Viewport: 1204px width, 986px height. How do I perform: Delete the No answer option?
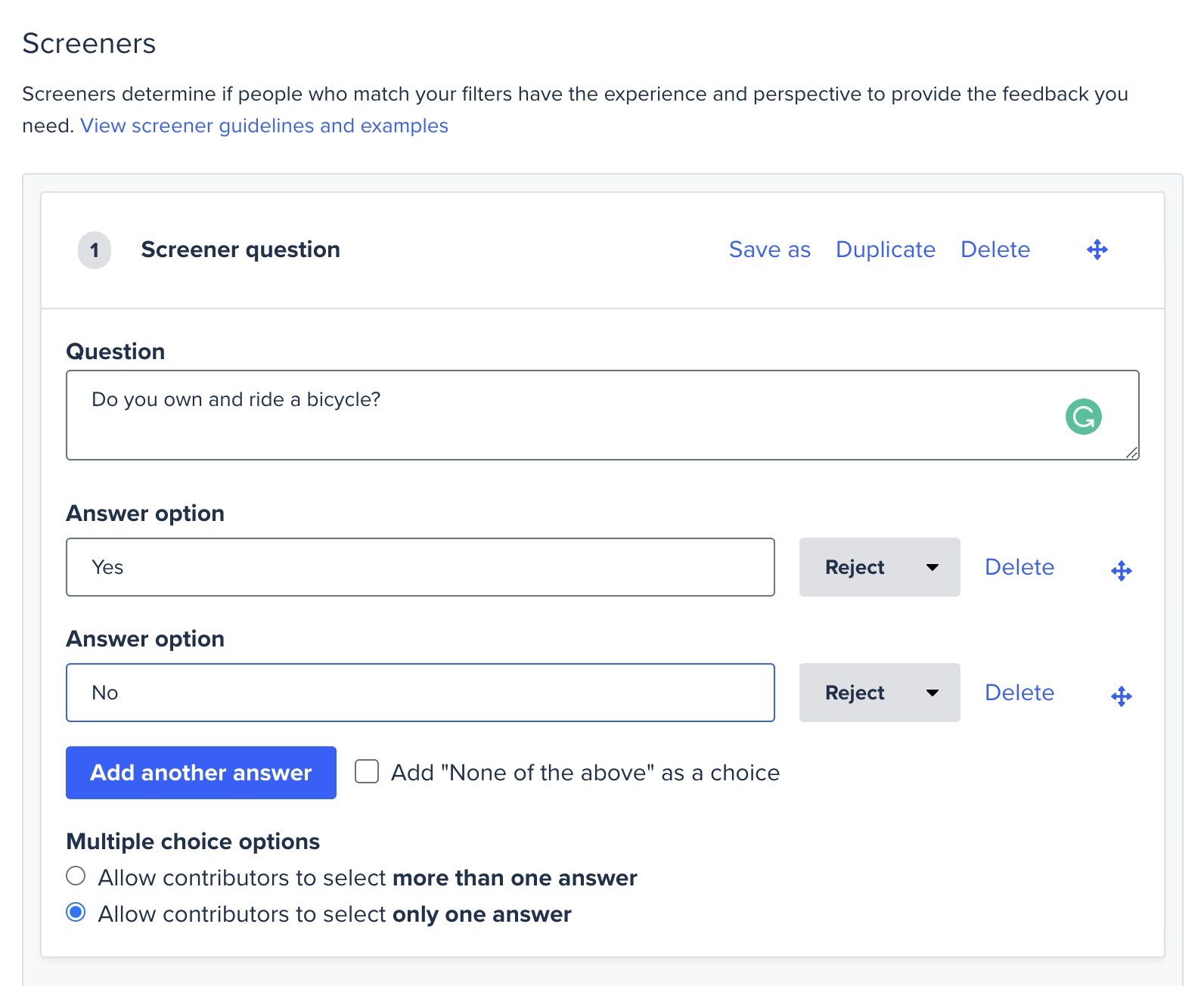coord(1019,693)
